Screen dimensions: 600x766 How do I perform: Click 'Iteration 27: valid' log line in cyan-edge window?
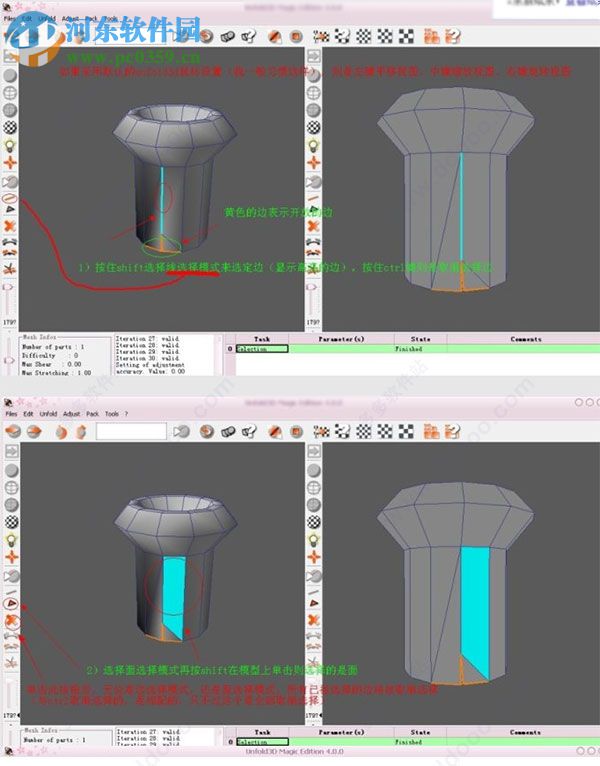148,339
